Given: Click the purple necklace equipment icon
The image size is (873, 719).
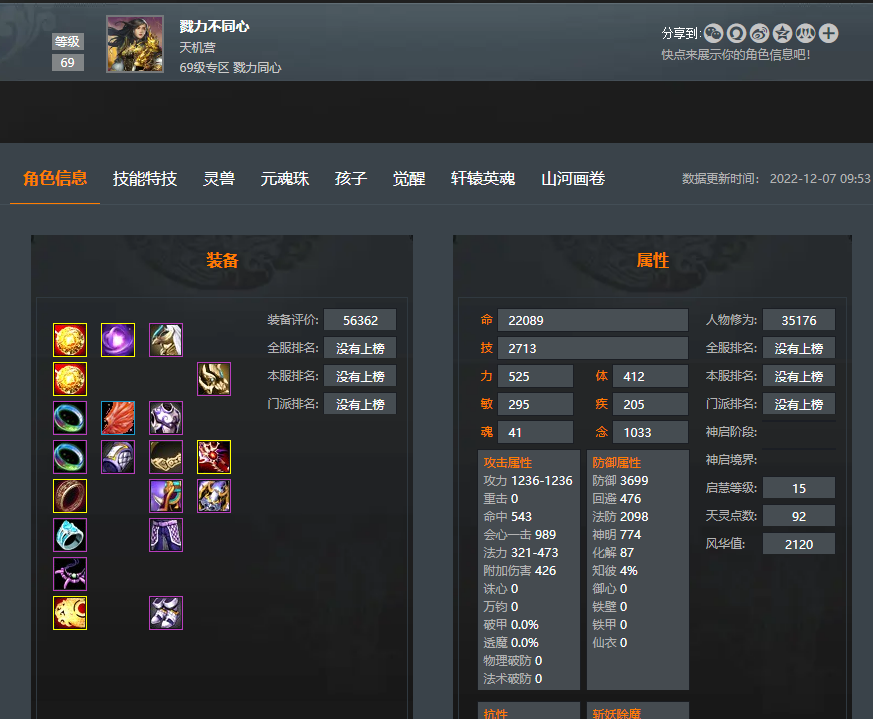Looking at the screenshot, I should coord(70,574).
